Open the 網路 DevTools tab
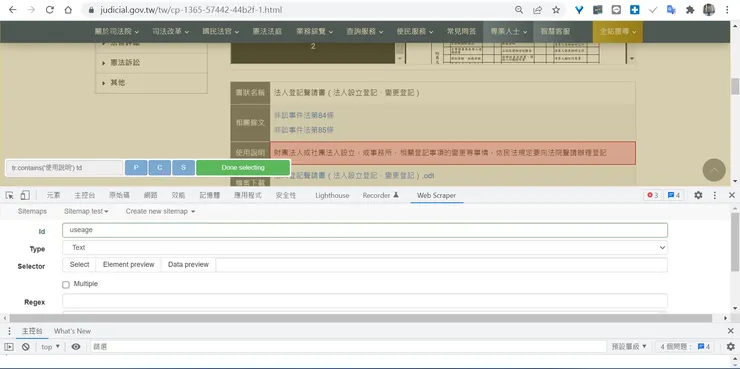 click(x=150, y=195)
